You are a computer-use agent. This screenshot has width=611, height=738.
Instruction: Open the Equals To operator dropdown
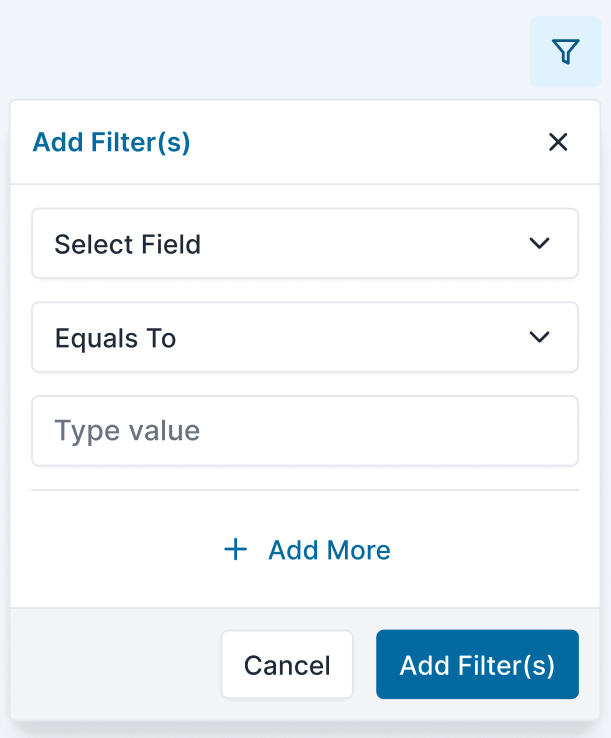[x=305, y=337]
